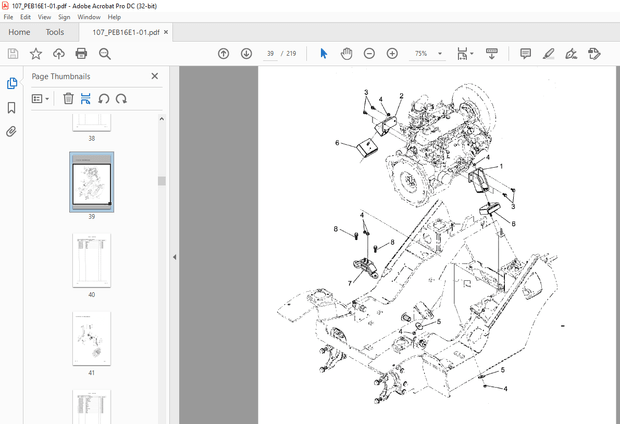Select page 39 thumbnail
620x424 pixels.
(92, 182)
